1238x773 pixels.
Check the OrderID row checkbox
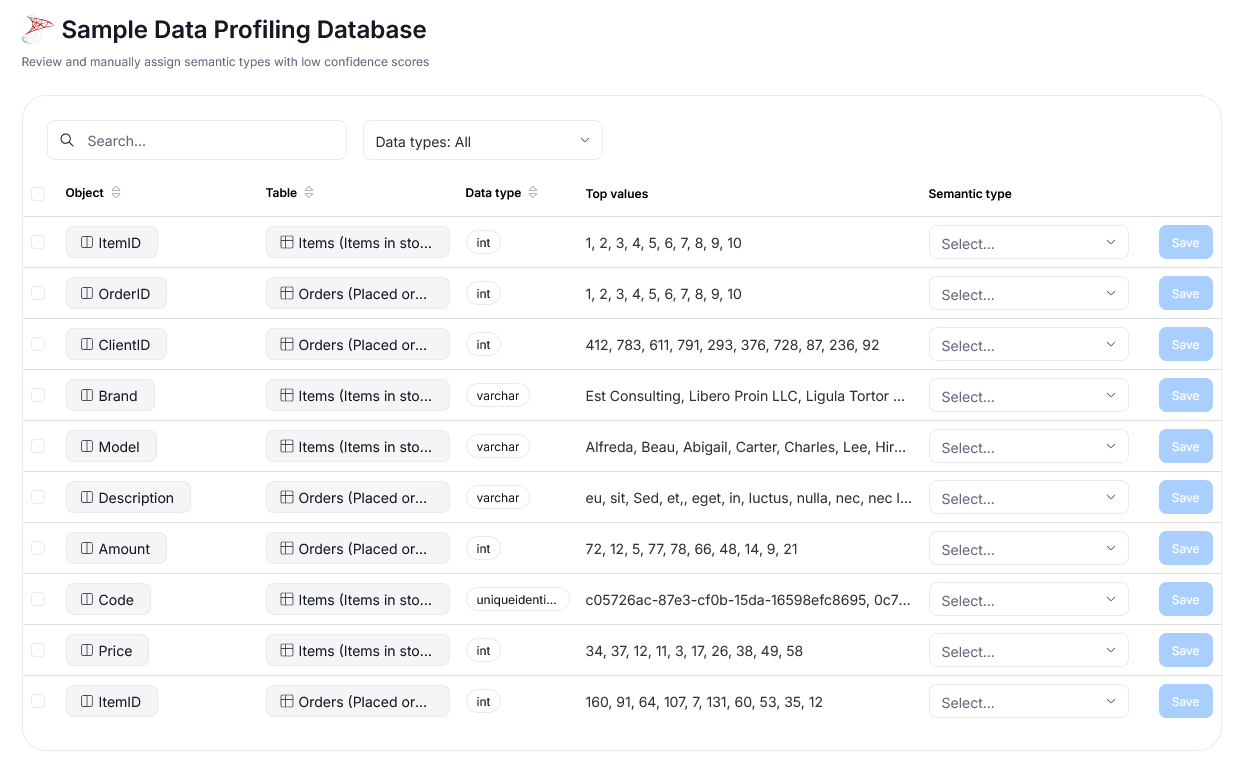pos(38,293)
